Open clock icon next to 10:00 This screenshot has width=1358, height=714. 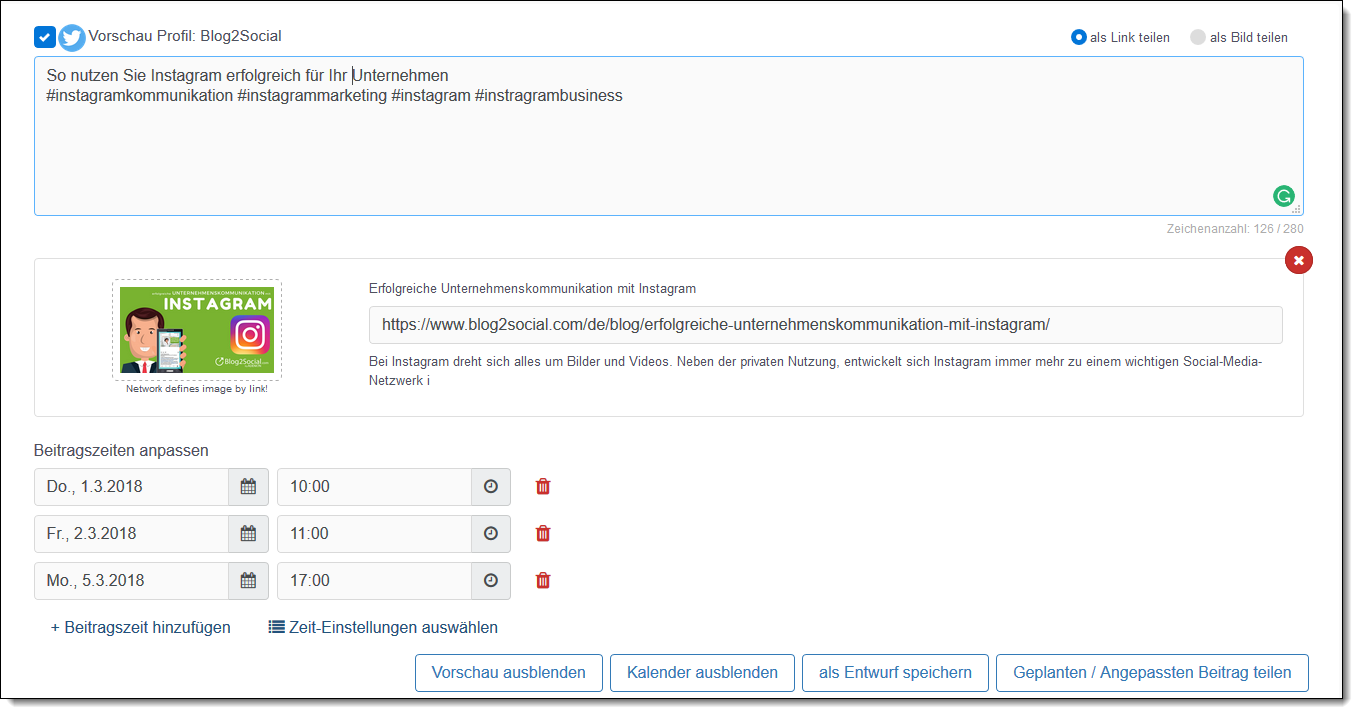(491, 487)
